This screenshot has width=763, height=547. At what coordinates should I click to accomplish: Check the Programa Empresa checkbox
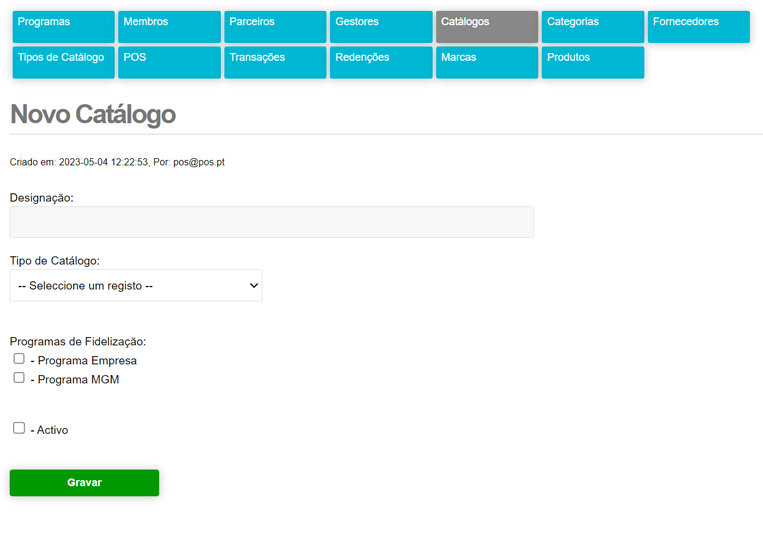(19, 359)
